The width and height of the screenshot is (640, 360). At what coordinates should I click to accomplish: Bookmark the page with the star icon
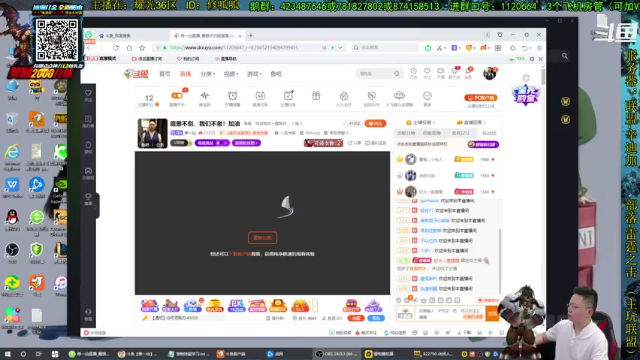[x=142, y=48]
